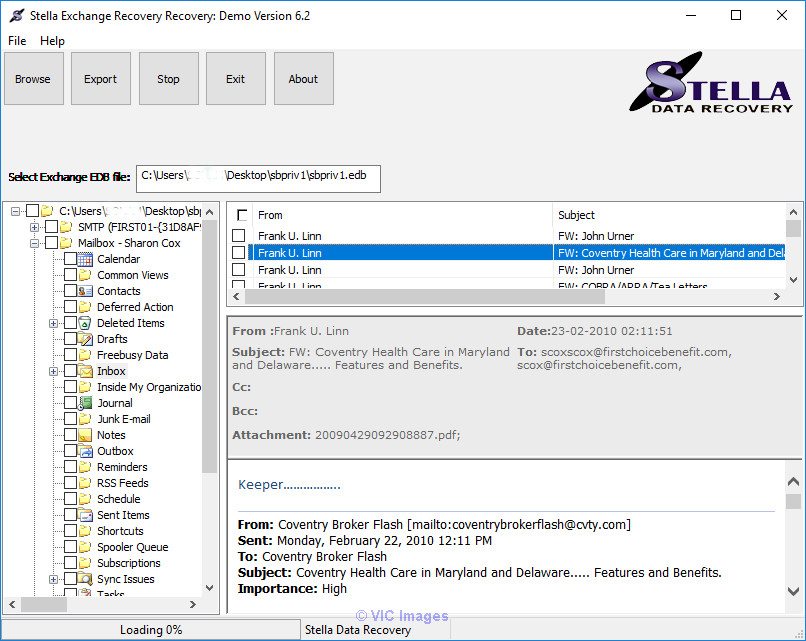The width and height of the screenshot is (806, 641).
Task: Check the first FW: John Urner email checkbox
Action: pyautogui.click(x=239, y=235)
